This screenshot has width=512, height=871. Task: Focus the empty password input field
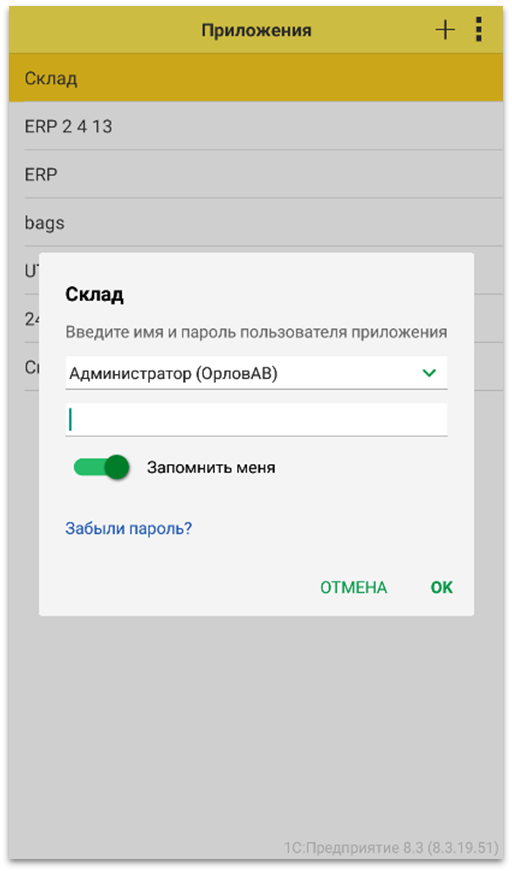(256, 419)
